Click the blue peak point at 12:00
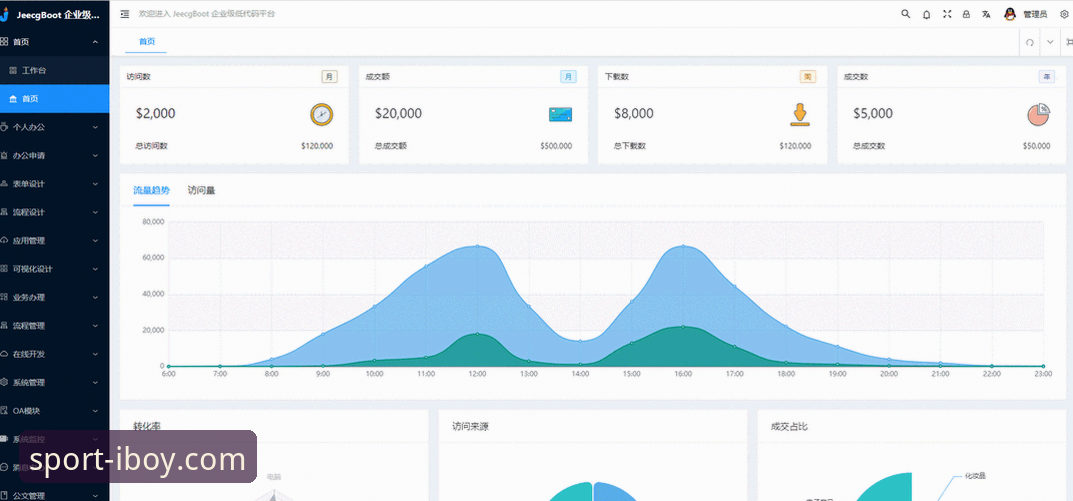 pyautogui.click(x=477, y=246)
